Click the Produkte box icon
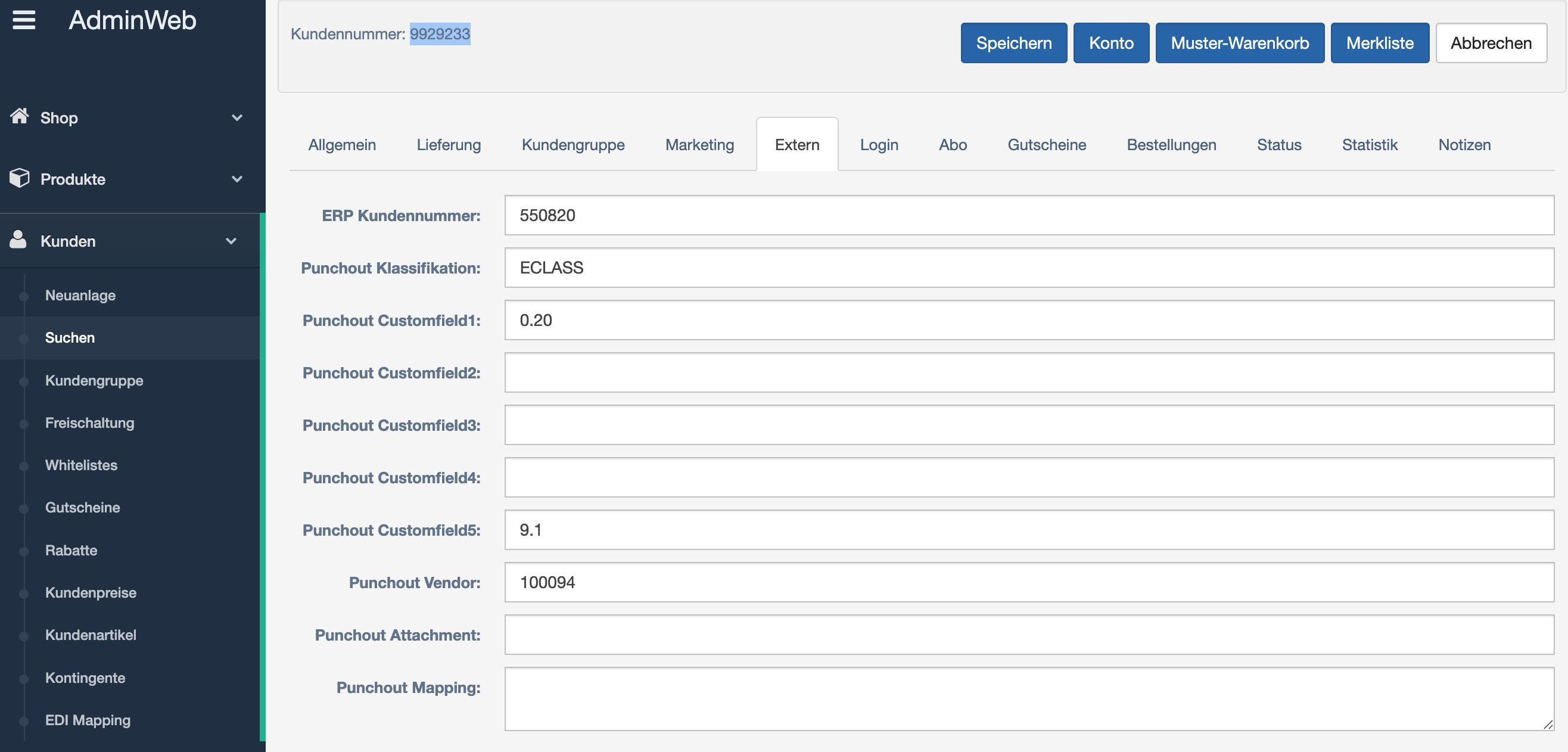This screenshot has width=1568, height=752. (x=20, y=178)
